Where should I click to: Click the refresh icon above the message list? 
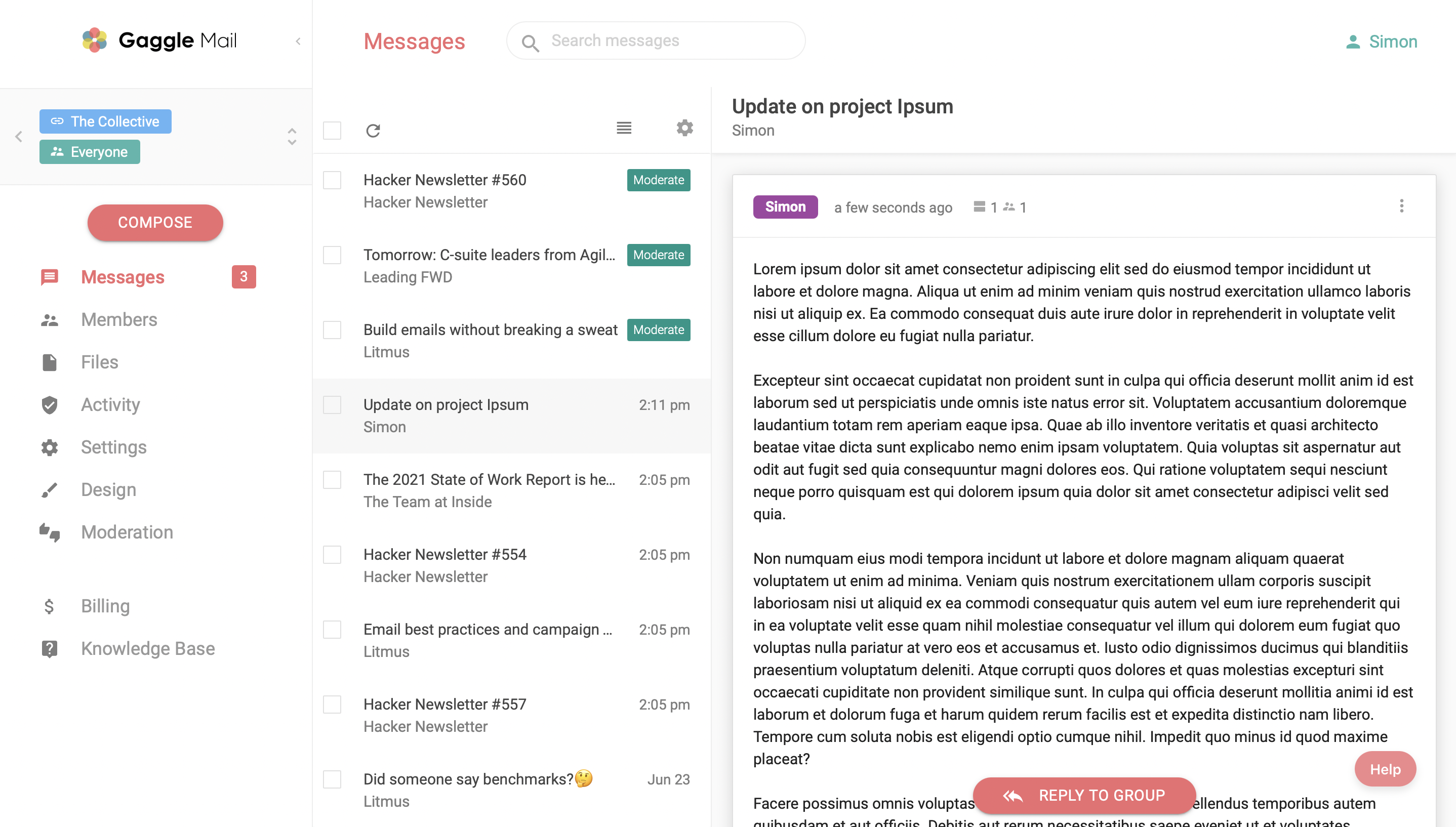[x=373, y=131]
